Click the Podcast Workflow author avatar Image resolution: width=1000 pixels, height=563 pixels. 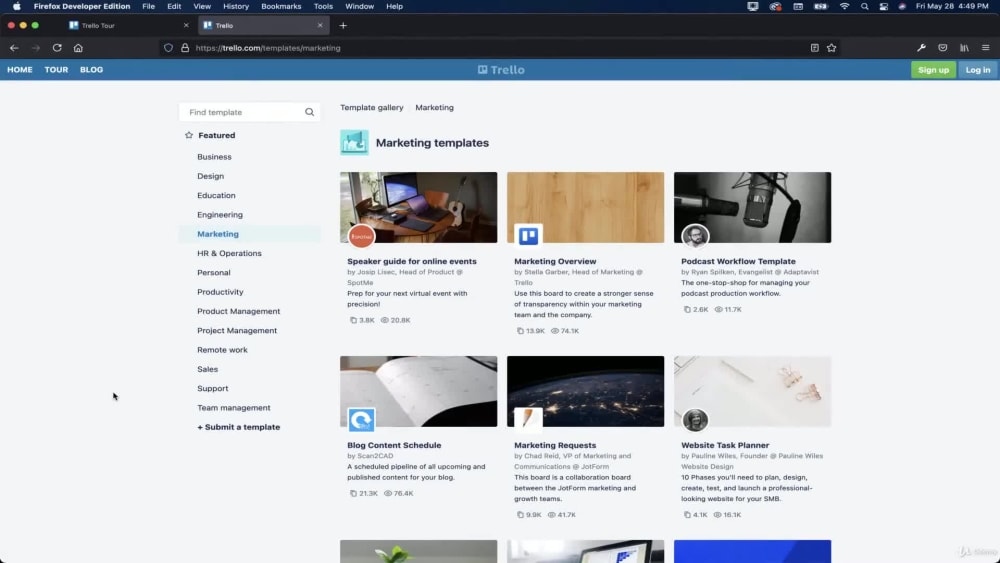click(x=695, y=237)
